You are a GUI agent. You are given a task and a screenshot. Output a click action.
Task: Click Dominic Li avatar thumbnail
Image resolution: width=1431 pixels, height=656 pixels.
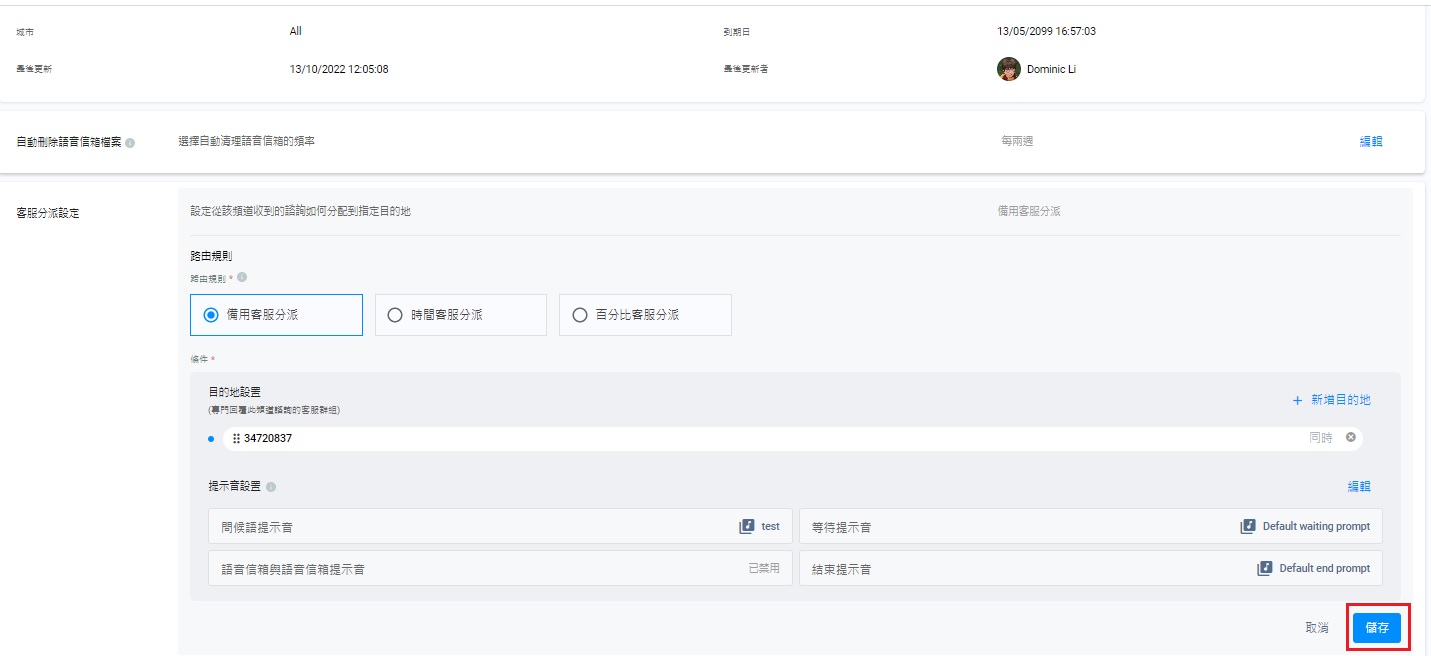pyautogui.click(x=1009, y=69)
